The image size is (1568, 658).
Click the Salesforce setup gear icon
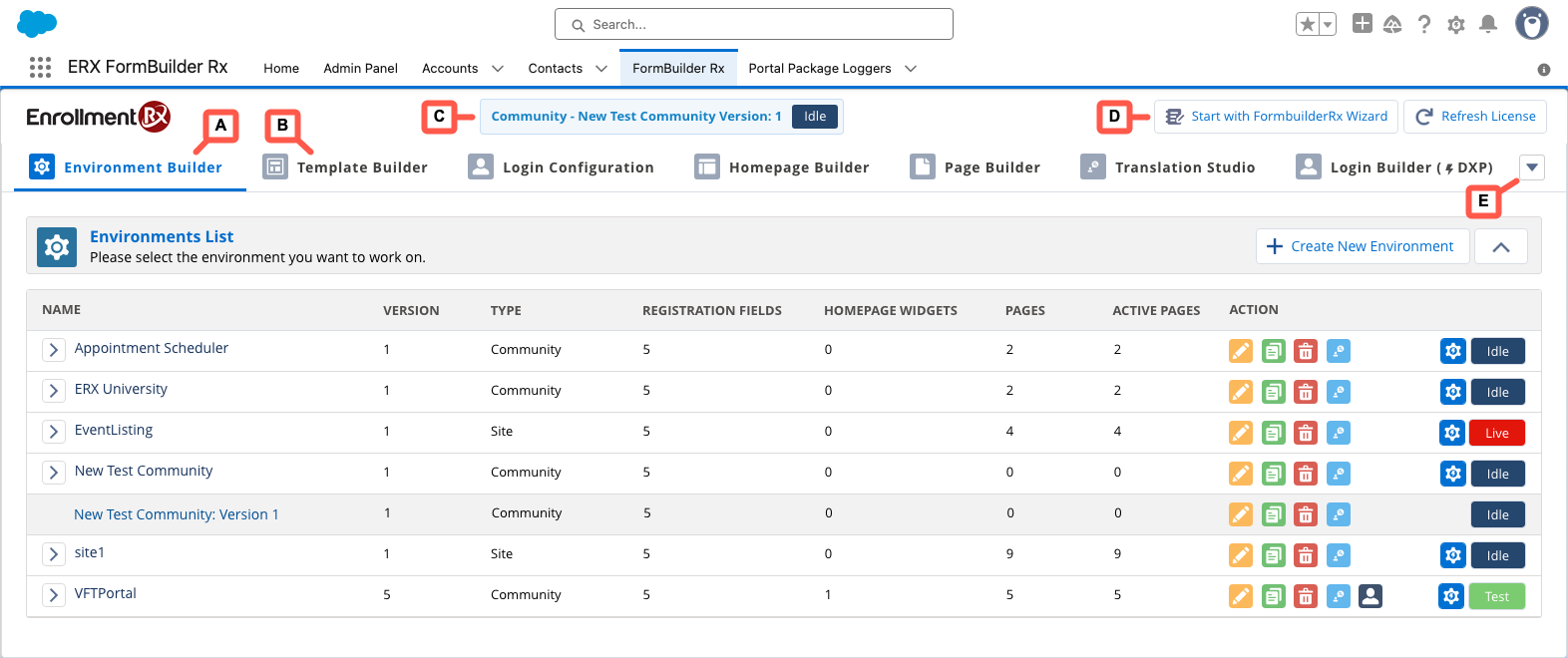tap(1455, 25)
